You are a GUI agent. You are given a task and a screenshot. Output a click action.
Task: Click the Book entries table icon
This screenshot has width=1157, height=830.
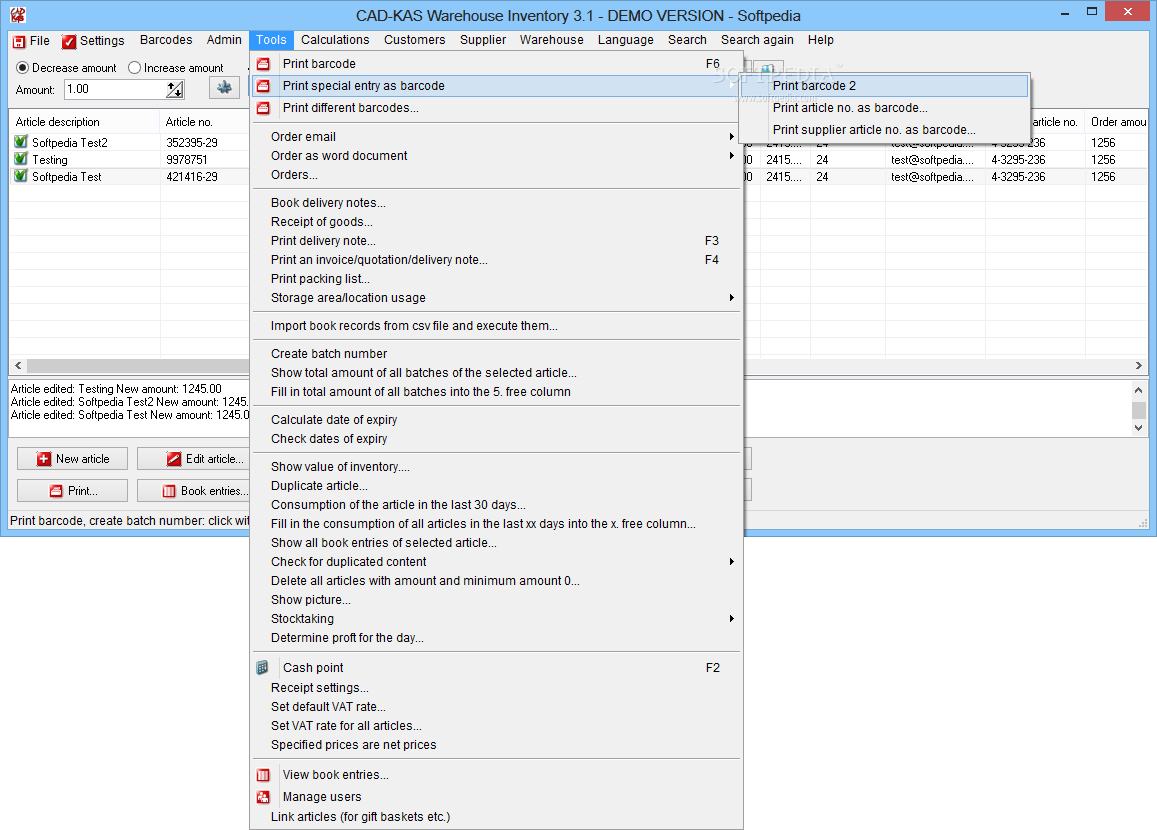pos(169,491)
